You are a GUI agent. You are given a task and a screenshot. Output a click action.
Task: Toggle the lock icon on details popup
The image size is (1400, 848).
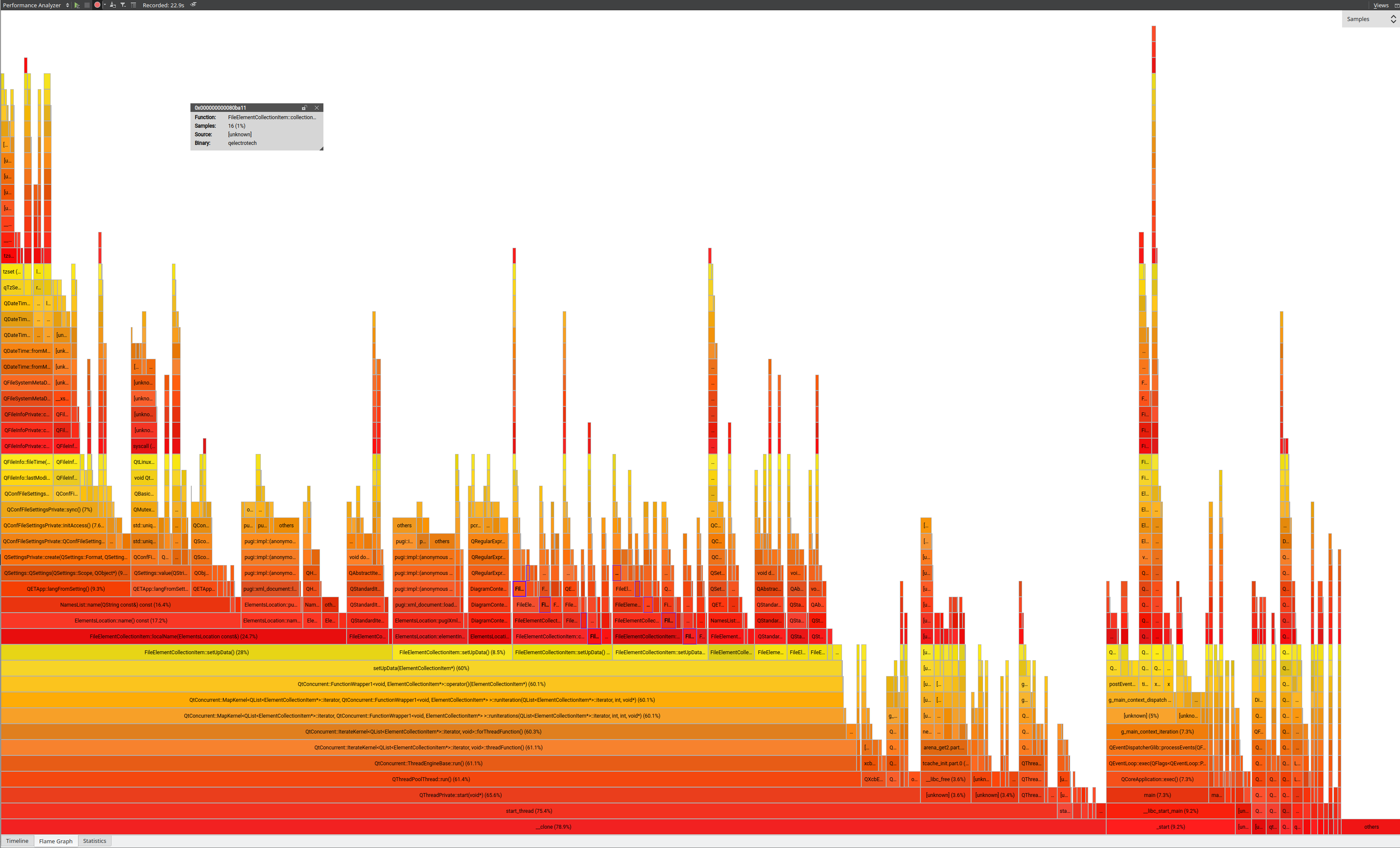pyautogui.click(x=305, y=108)
